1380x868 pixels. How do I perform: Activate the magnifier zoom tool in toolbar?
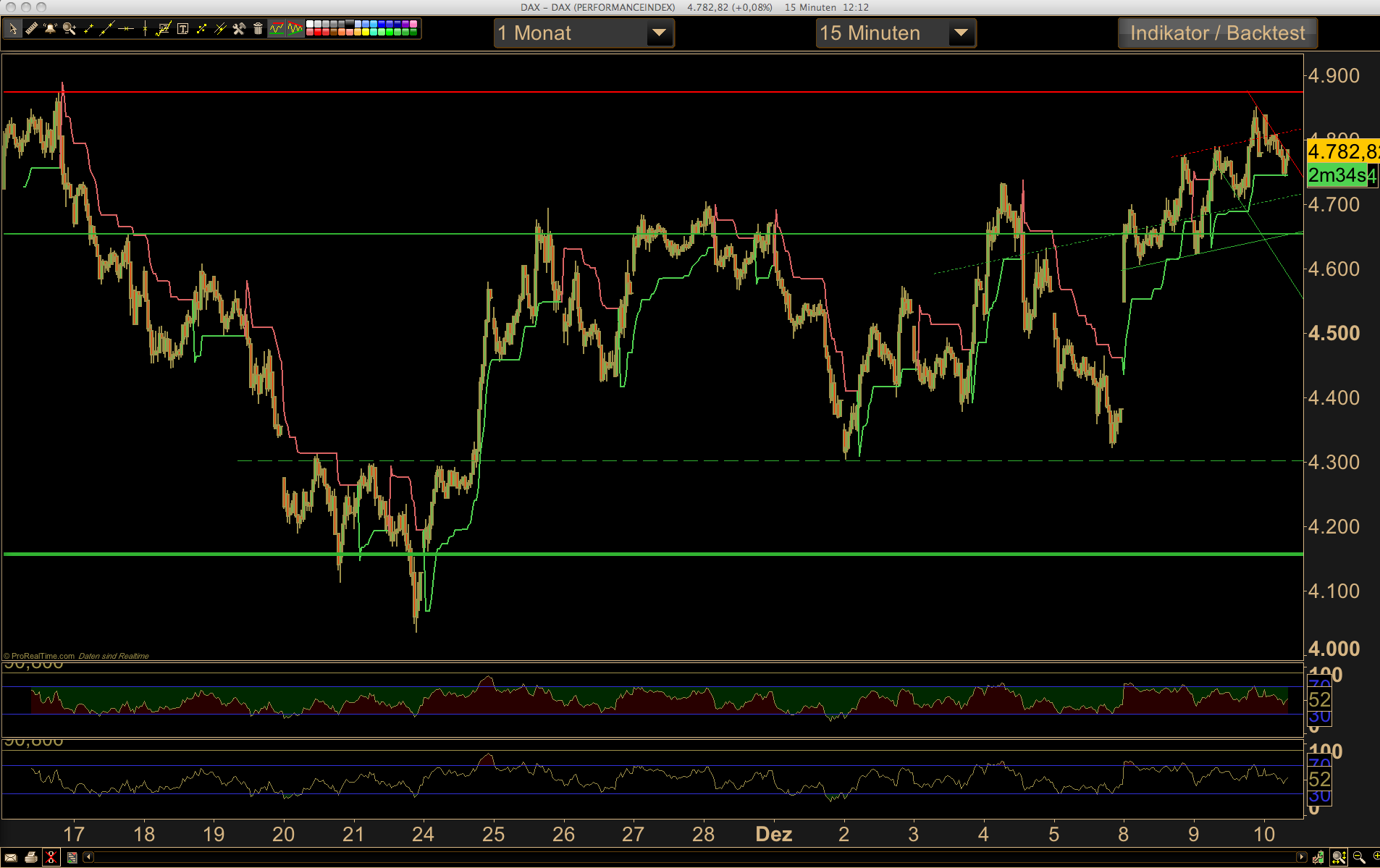70,29
